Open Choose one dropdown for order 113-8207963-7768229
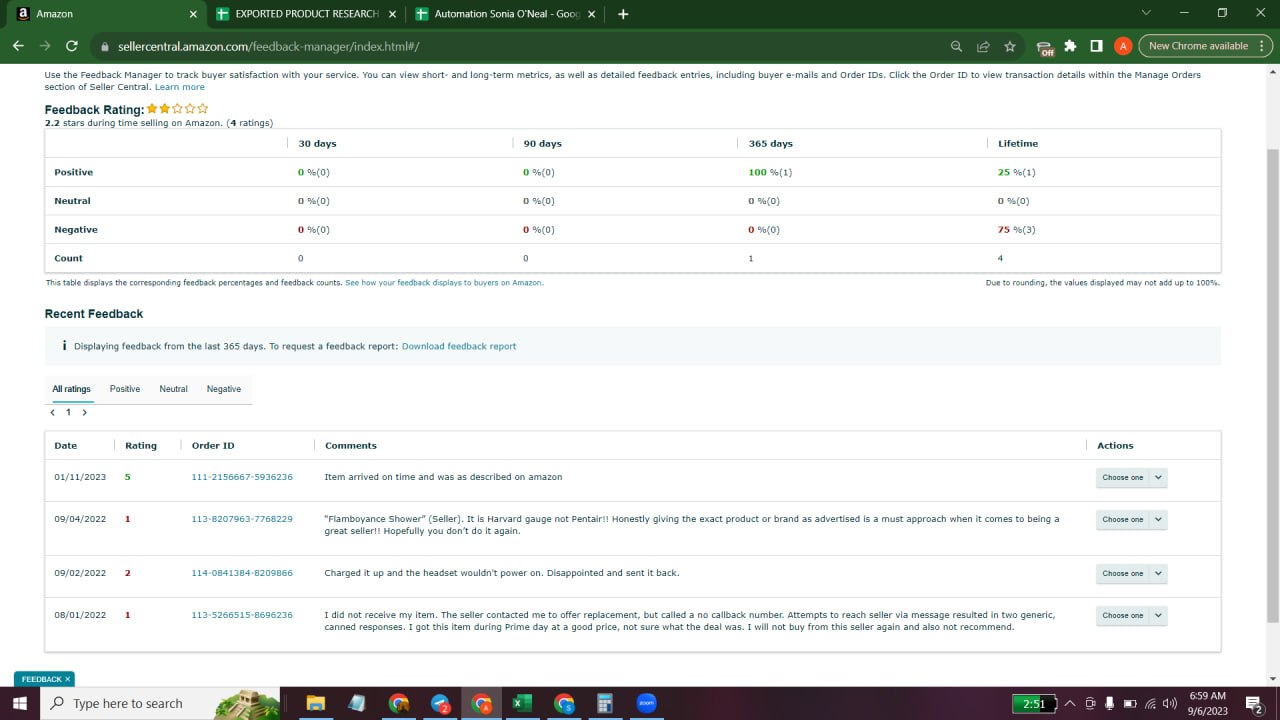Viewport: 1280px width, 720px height. pos(1131,519)
